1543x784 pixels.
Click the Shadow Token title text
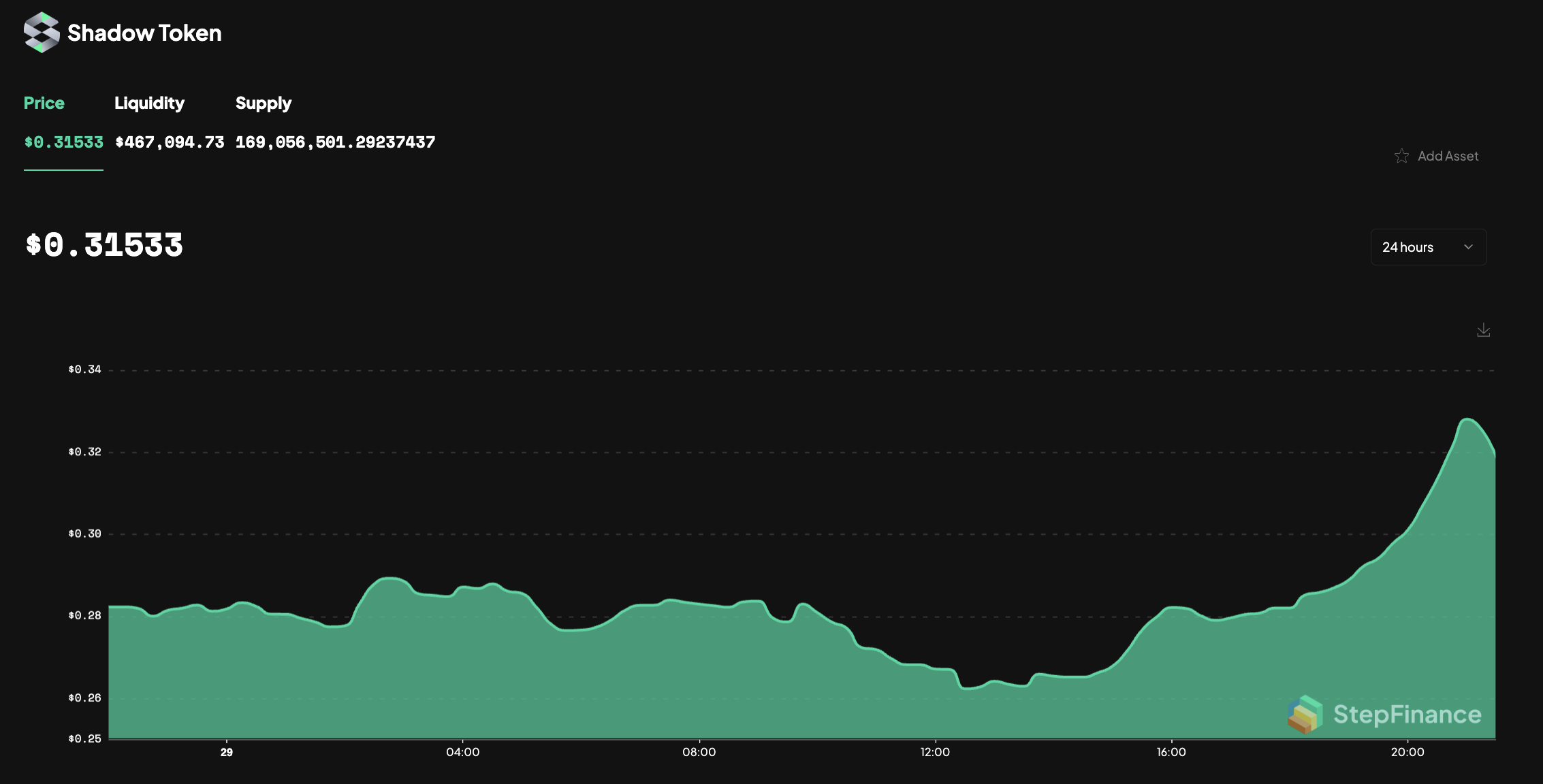tap(144, 33)
